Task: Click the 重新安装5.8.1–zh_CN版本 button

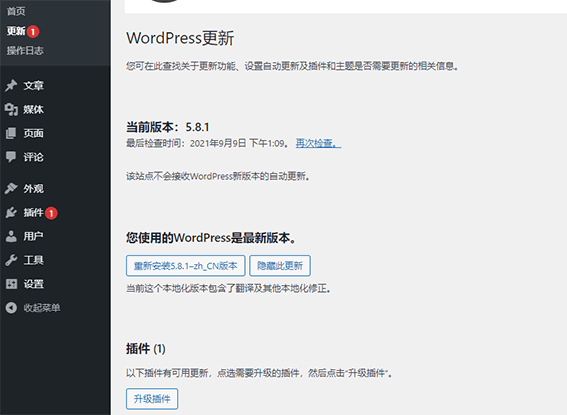Action: pyautogui.click(x=186, y=266)
